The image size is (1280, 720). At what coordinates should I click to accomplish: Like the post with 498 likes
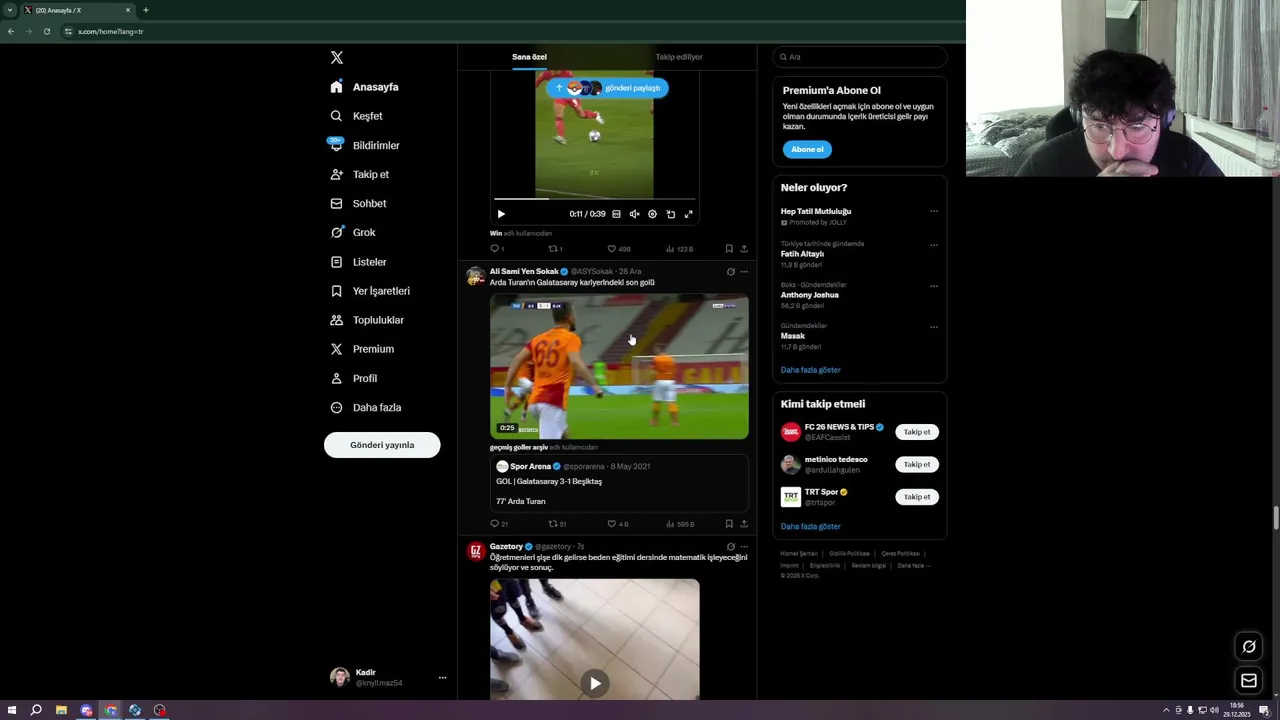point(619,249)
